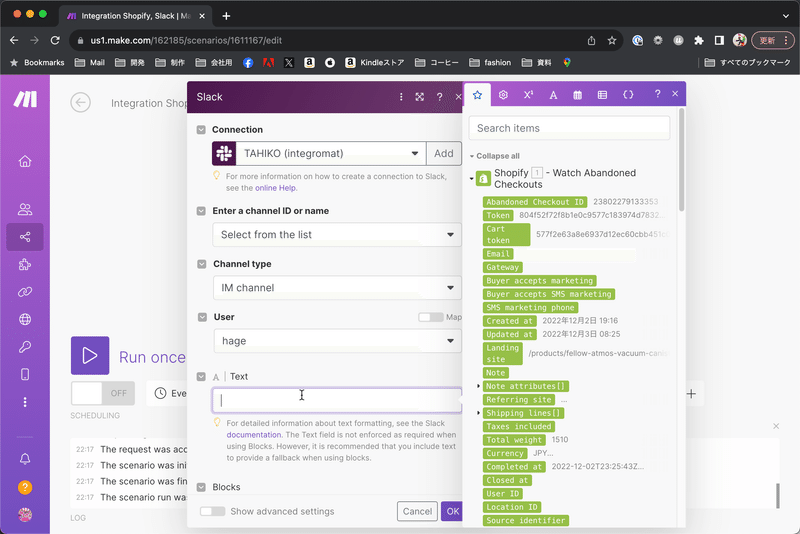Image resolution: width=800 pixels, height=534 pixels.
Task: Toggle the Channel type field checkbox
Action: 202,264
